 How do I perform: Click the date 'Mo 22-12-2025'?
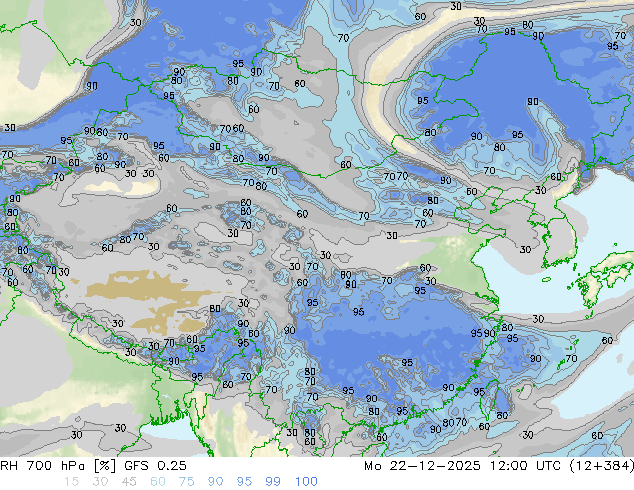click(x=422, y=466)
